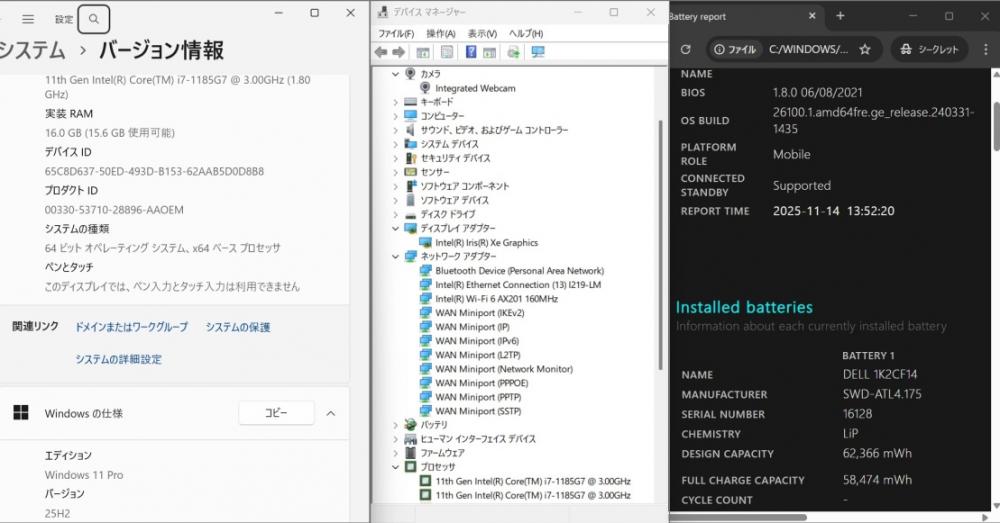Click the DELL 1K2CF14 battery name
1000x523 pixels.
(x=879, y=374)
